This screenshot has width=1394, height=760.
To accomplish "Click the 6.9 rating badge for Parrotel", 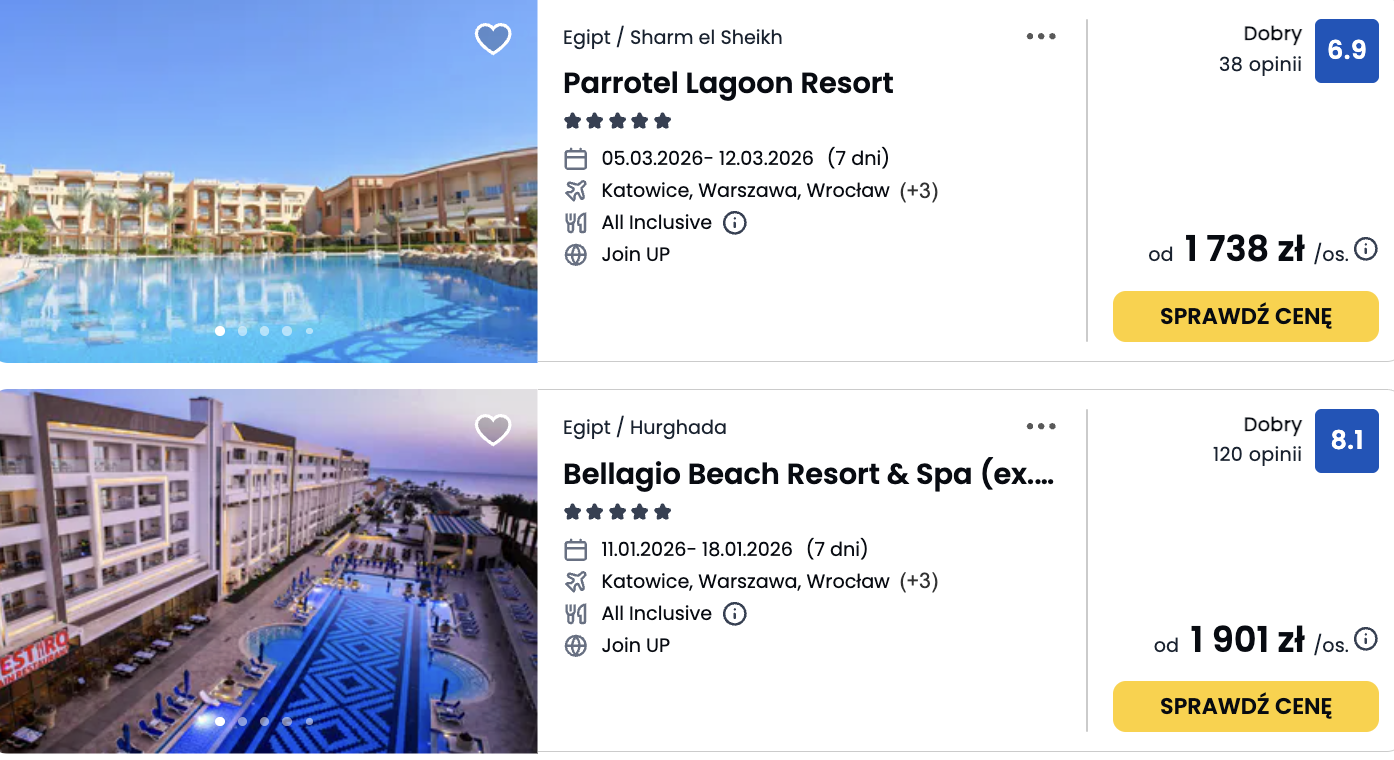I will (x=1346, y=50).
